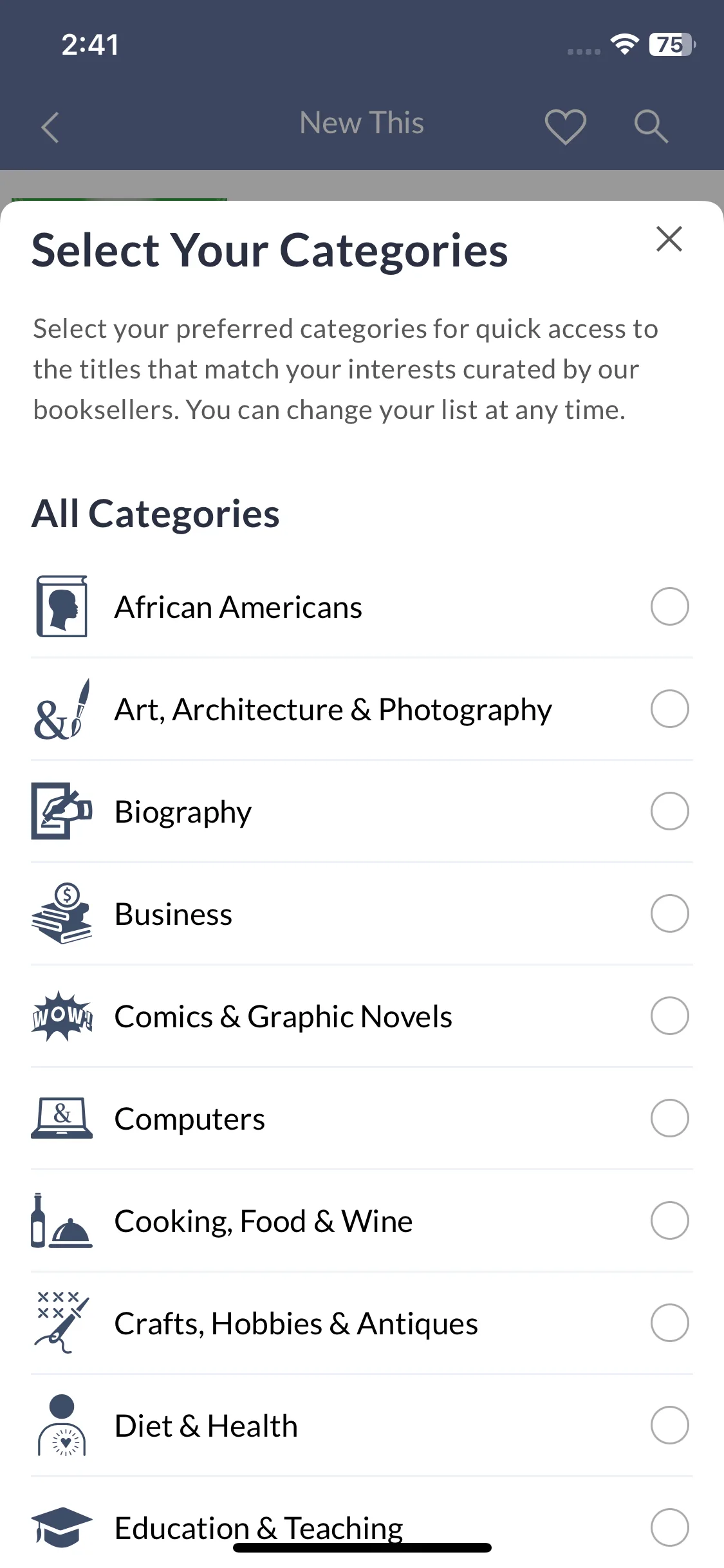Choose the Comics & Graphic Novels row
Screen dimensions: 724x1568
pos(362,1016)
